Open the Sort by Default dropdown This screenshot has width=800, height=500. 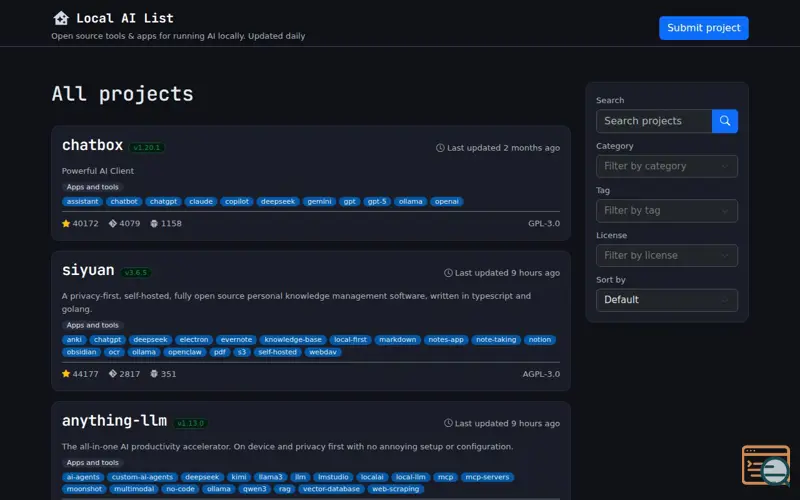click(667, 300)
